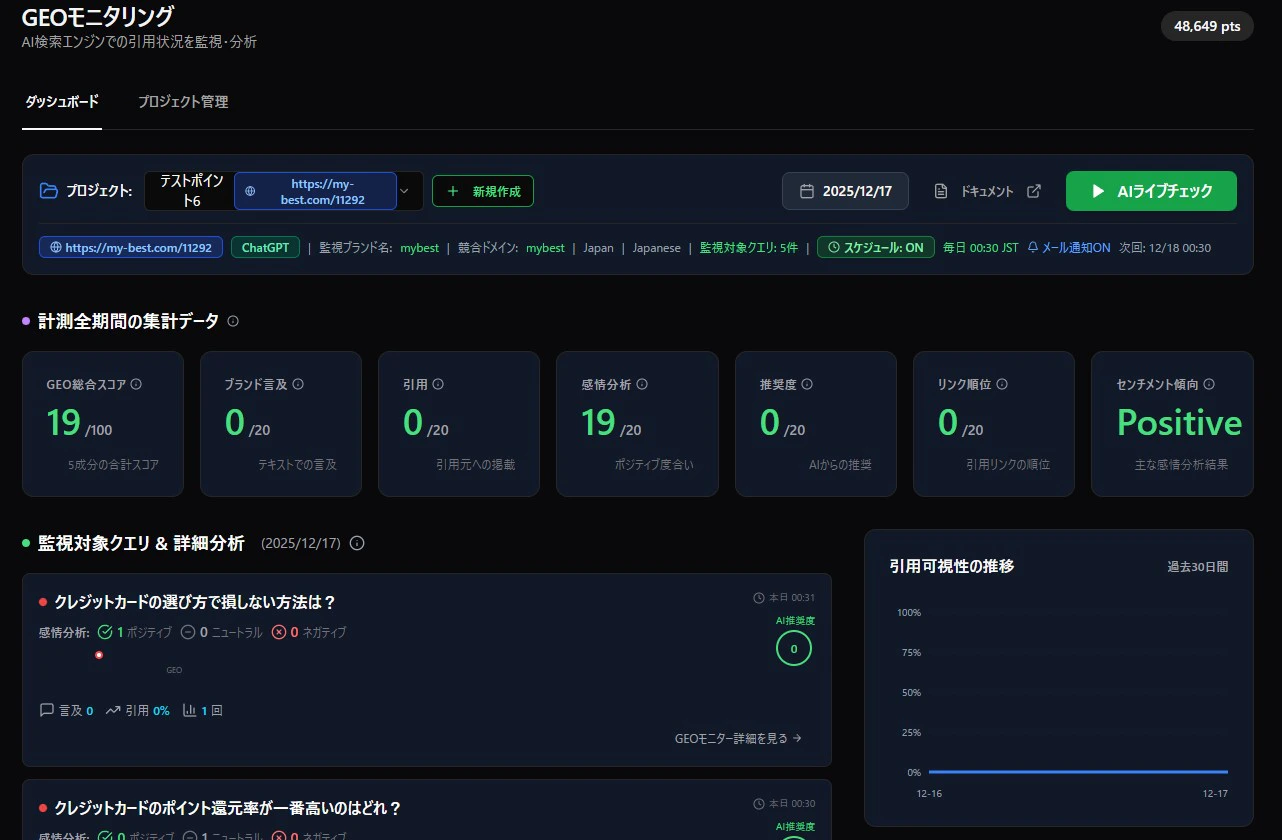Open the プロジェクト管理 tab

[x=183, y=102]
